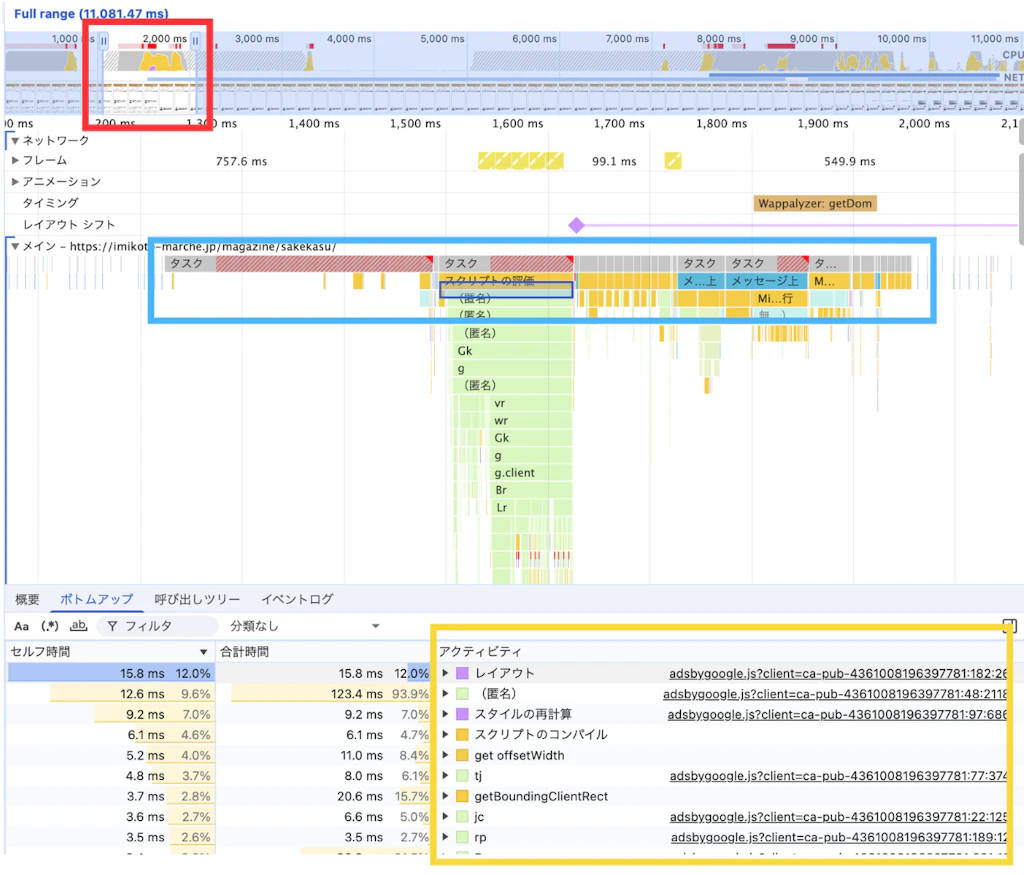Open adsbygoogle.js link ending 22:125

click(x=838, y=817)
